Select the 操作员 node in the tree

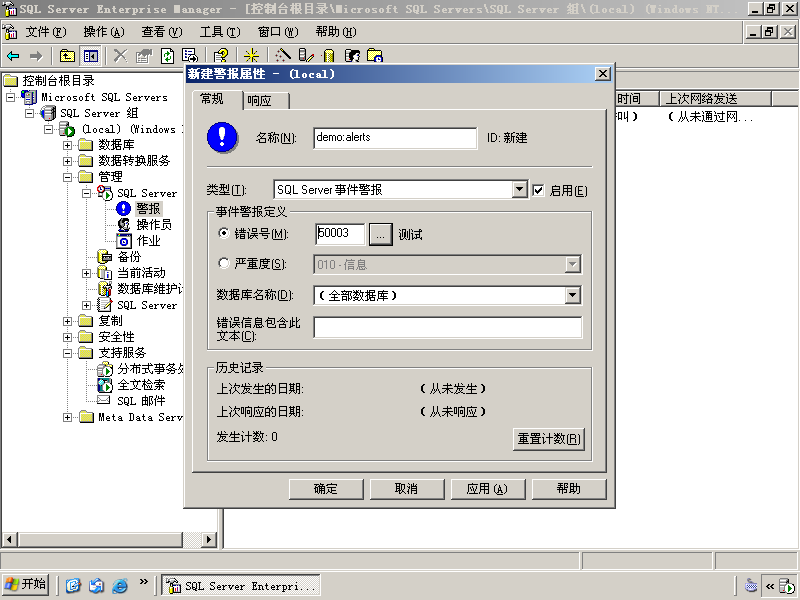point(154,224)
